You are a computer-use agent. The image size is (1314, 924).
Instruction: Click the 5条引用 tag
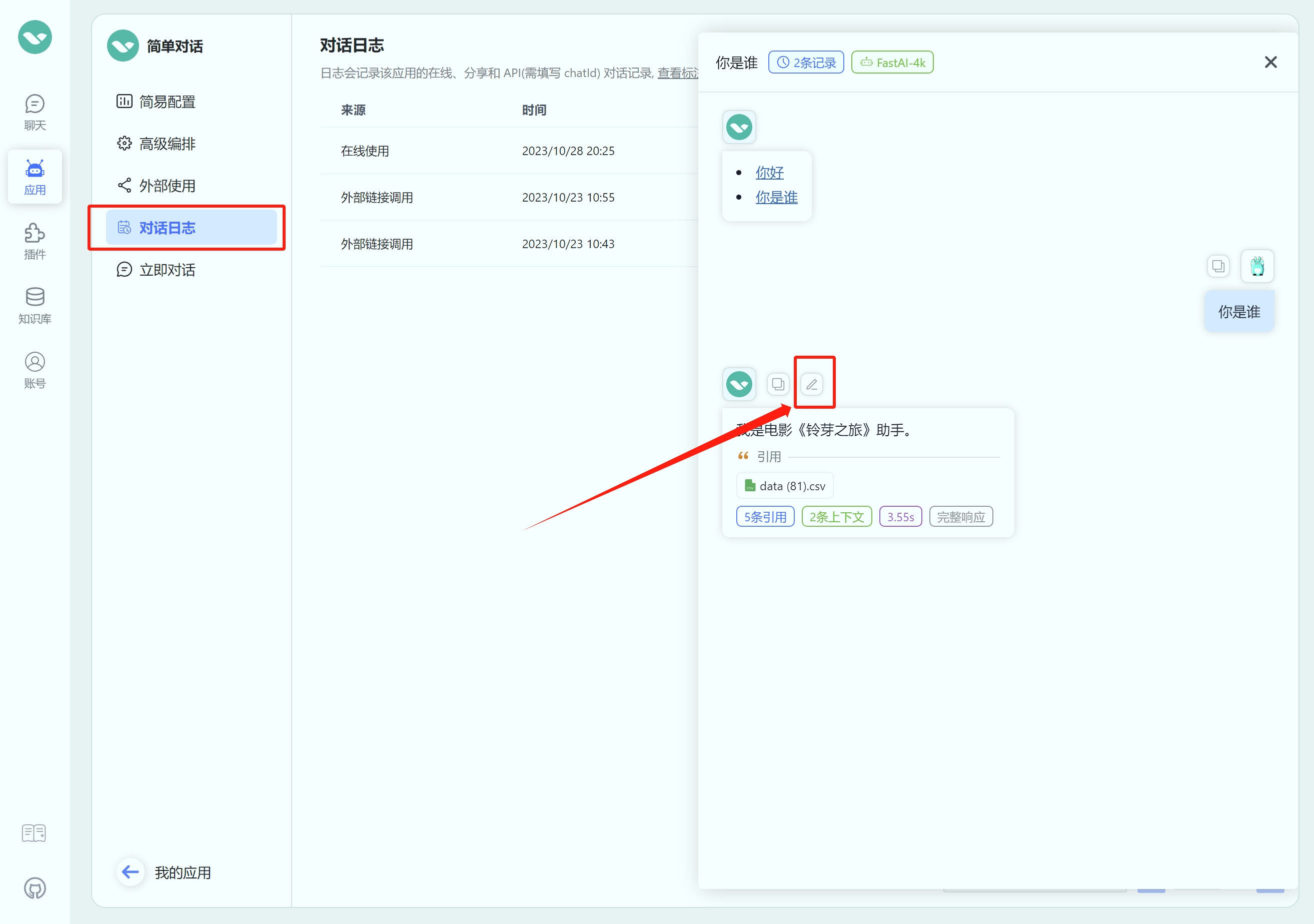(765, 517)
